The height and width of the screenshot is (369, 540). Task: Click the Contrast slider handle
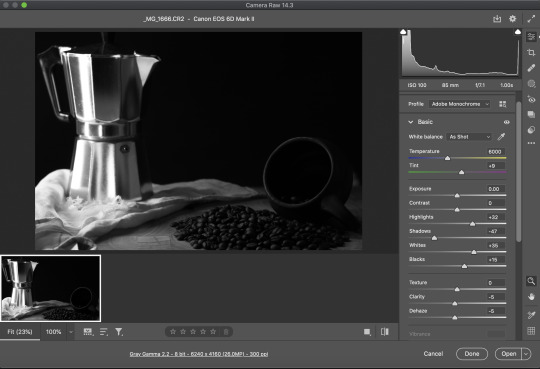(x=457, y=209)
